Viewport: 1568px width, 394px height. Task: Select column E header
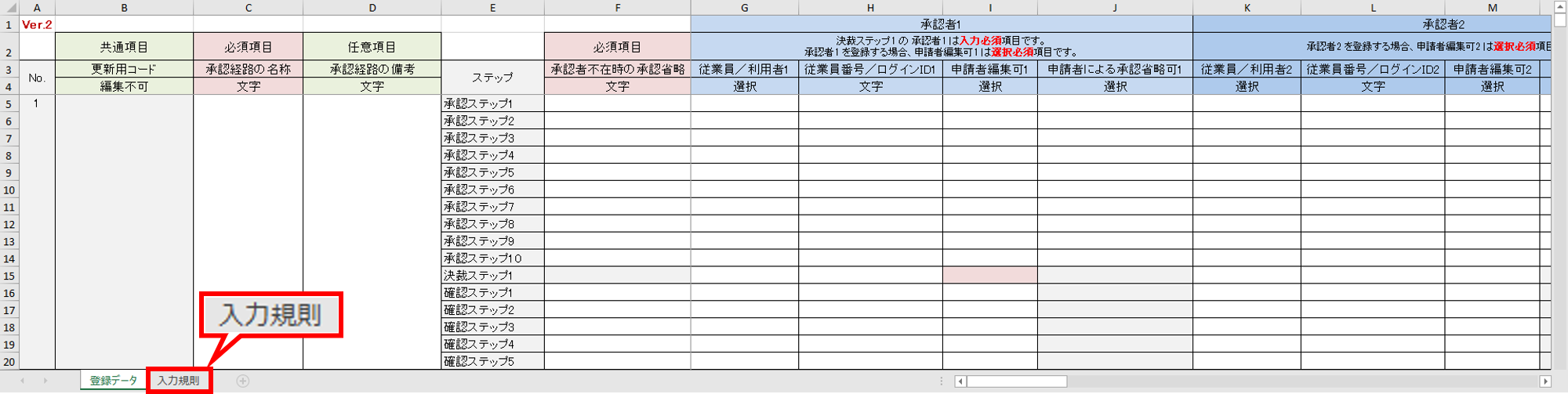click(492, 8)
